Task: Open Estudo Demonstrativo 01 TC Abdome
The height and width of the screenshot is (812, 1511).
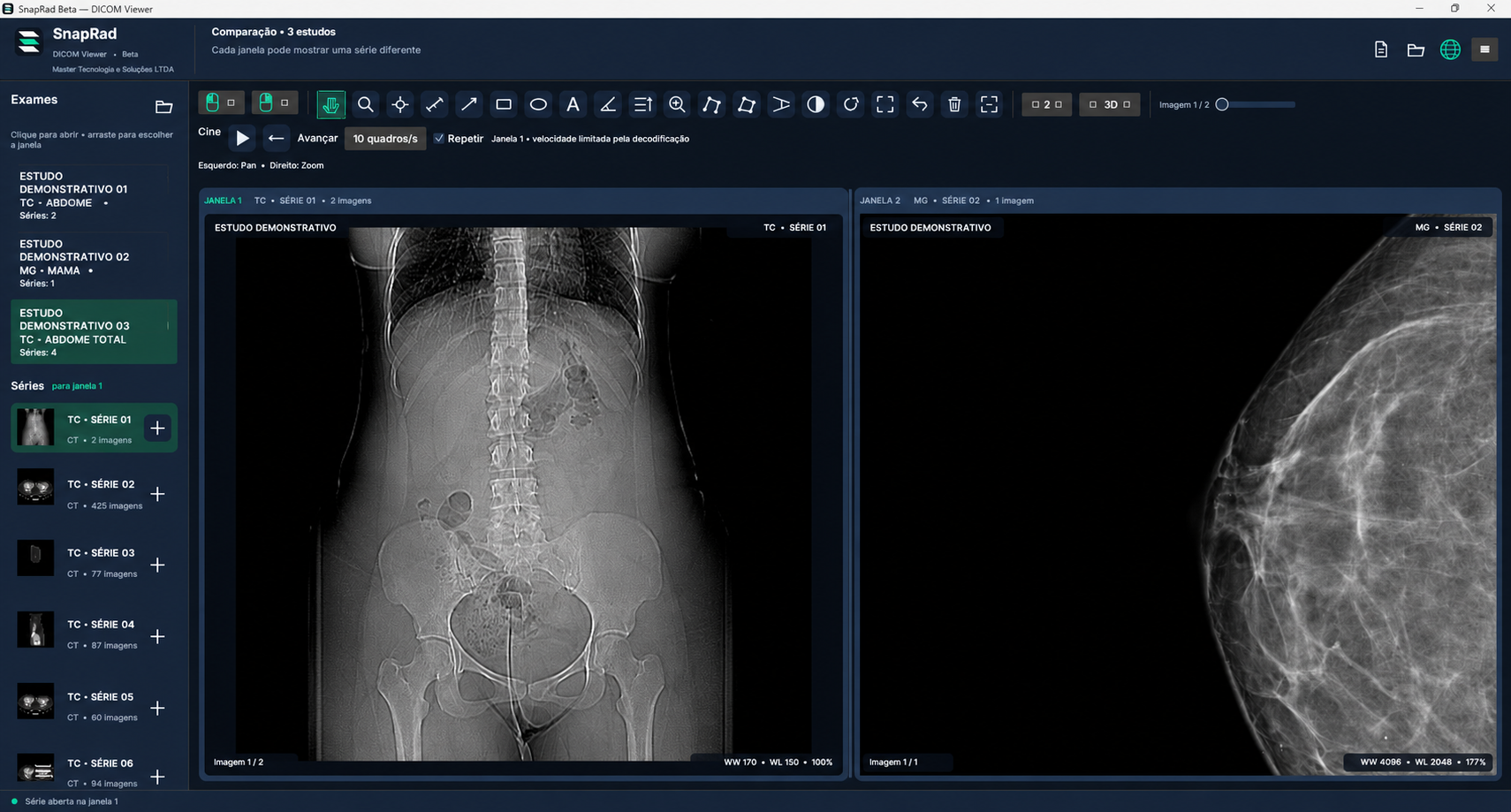Action: [x=94, y=195]
